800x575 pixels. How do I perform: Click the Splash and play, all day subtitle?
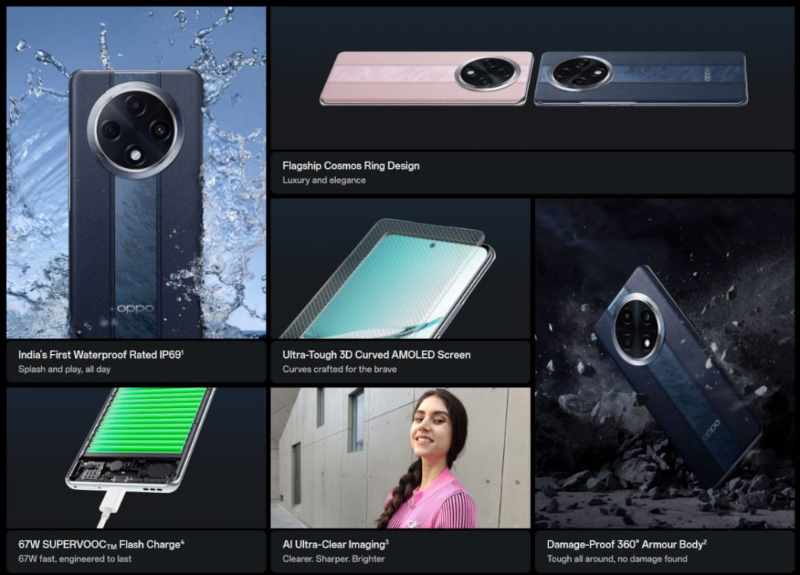64,369
